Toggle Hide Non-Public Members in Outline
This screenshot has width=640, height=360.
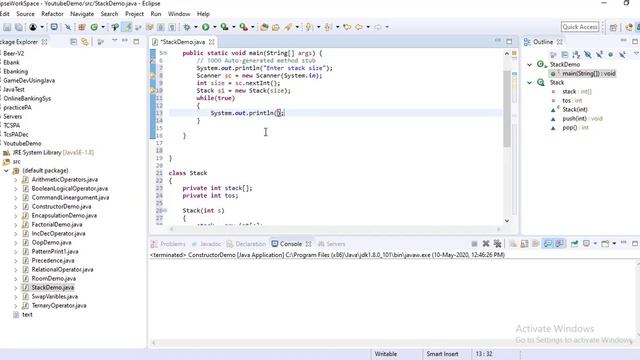point(611,54)
